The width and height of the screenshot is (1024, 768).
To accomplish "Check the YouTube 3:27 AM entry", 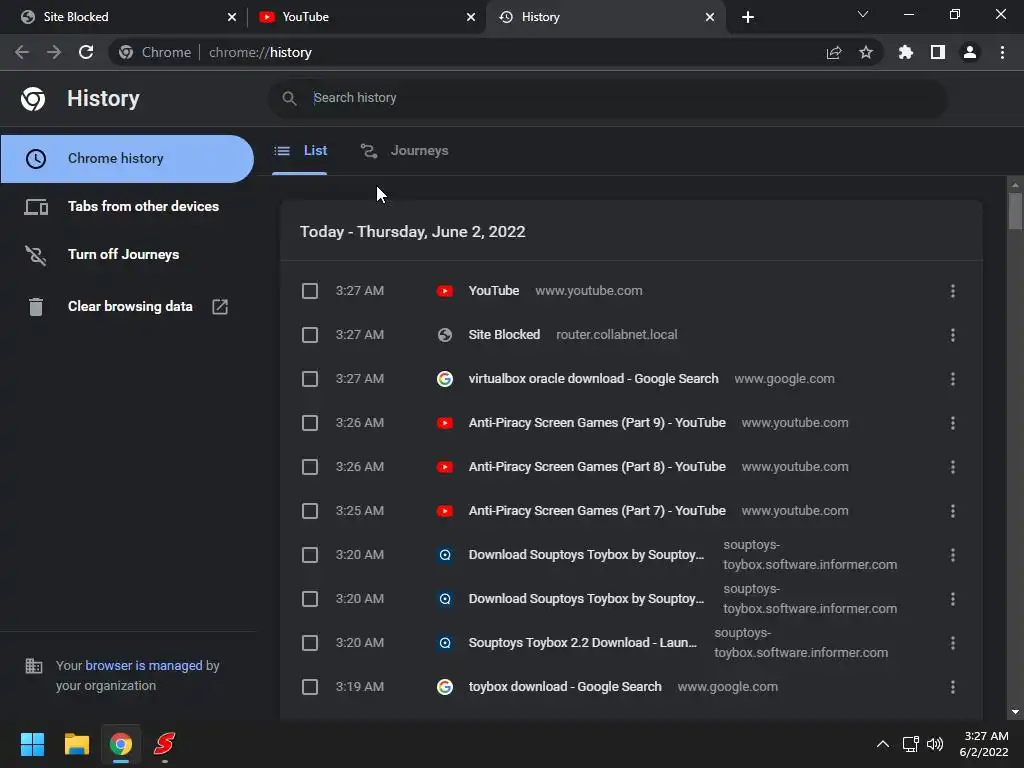I will point(310,291).
